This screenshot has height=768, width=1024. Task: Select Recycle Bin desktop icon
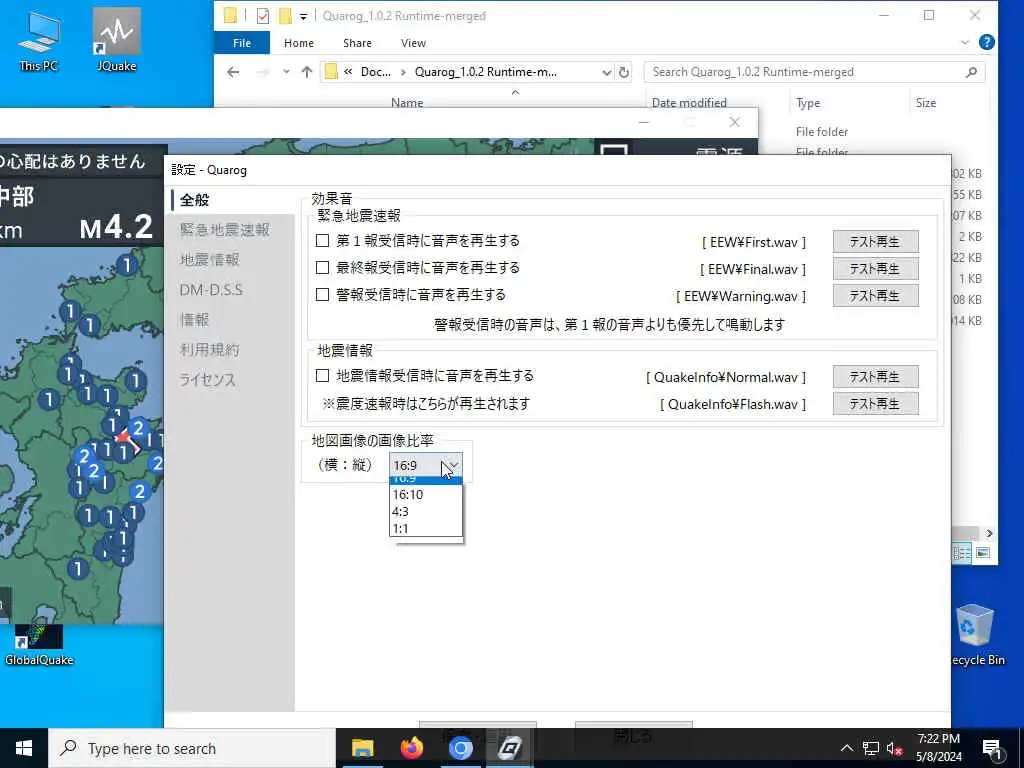pyautogui.click(x=976, y=635)
